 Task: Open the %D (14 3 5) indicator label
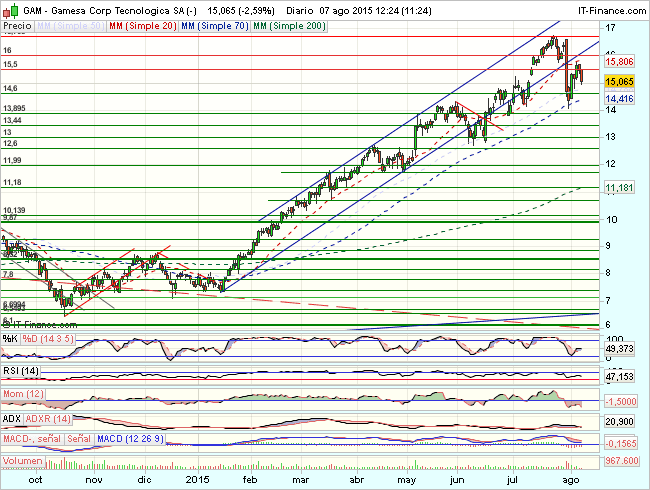click(48, 339)
